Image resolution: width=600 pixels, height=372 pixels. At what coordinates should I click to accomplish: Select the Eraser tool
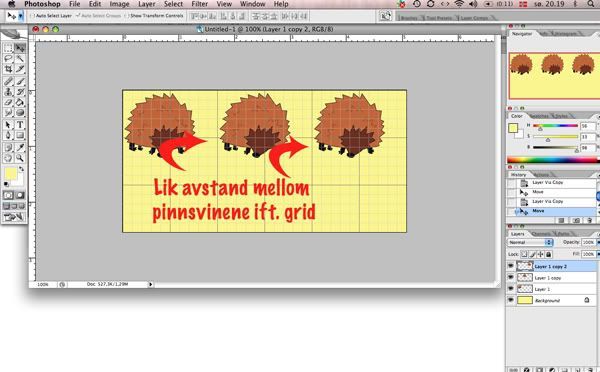pos(8,103)
